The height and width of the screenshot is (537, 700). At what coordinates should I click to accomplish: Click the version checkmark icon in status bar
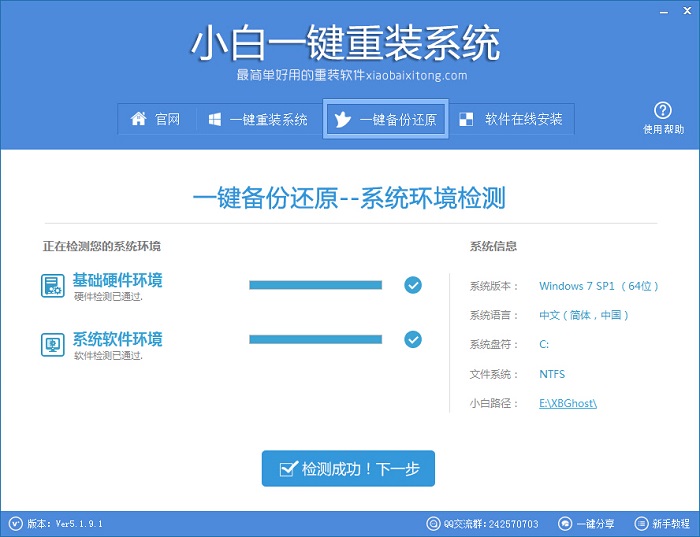click(x=14, y=523)
